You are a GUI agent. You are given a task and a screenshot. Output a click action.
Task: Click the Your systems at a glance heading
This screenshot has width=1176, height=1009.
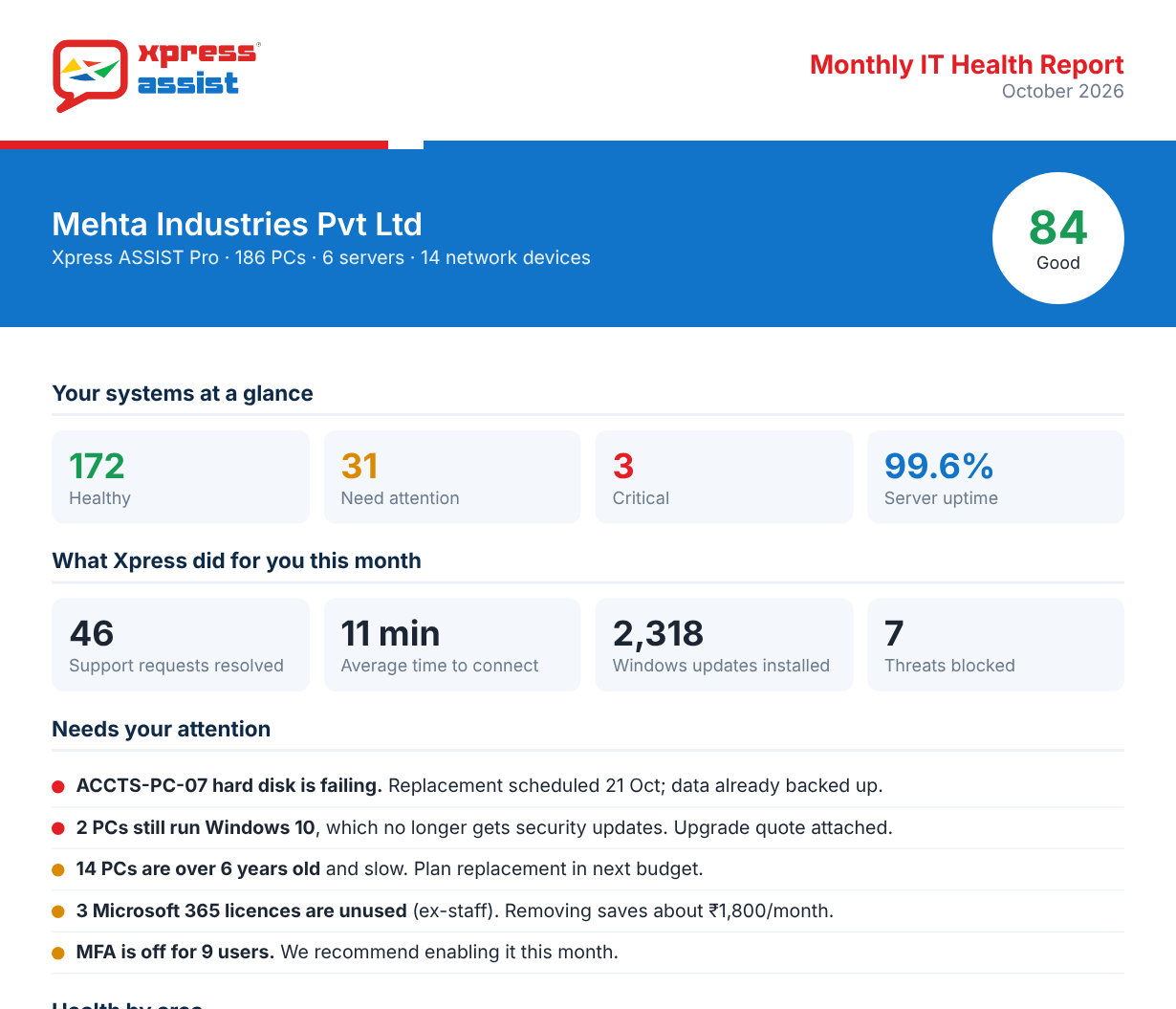pyautogui.click(x=183, y=393)
